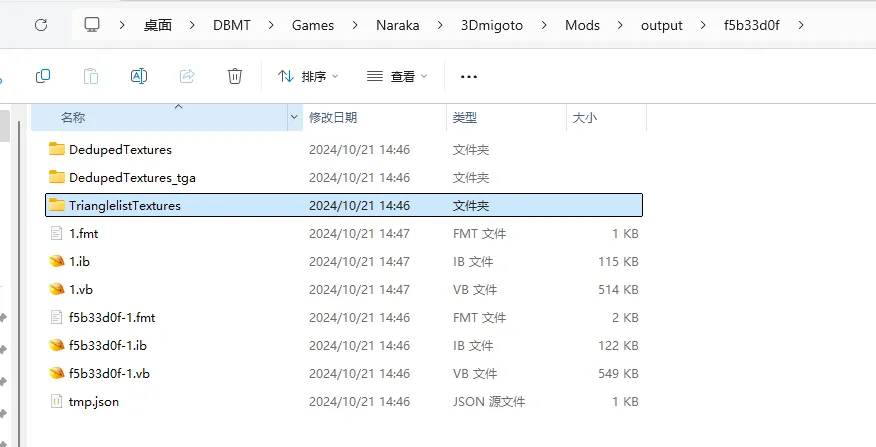Click the 1.ib file icon
This screenshot has height=447, width=876.
57,262
